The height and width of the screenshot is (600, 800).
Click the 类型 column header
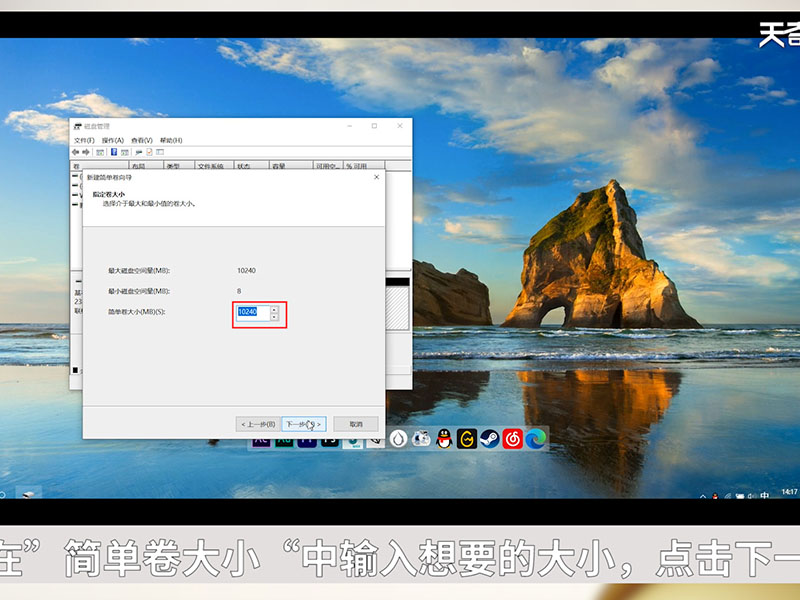pos(179,166)
